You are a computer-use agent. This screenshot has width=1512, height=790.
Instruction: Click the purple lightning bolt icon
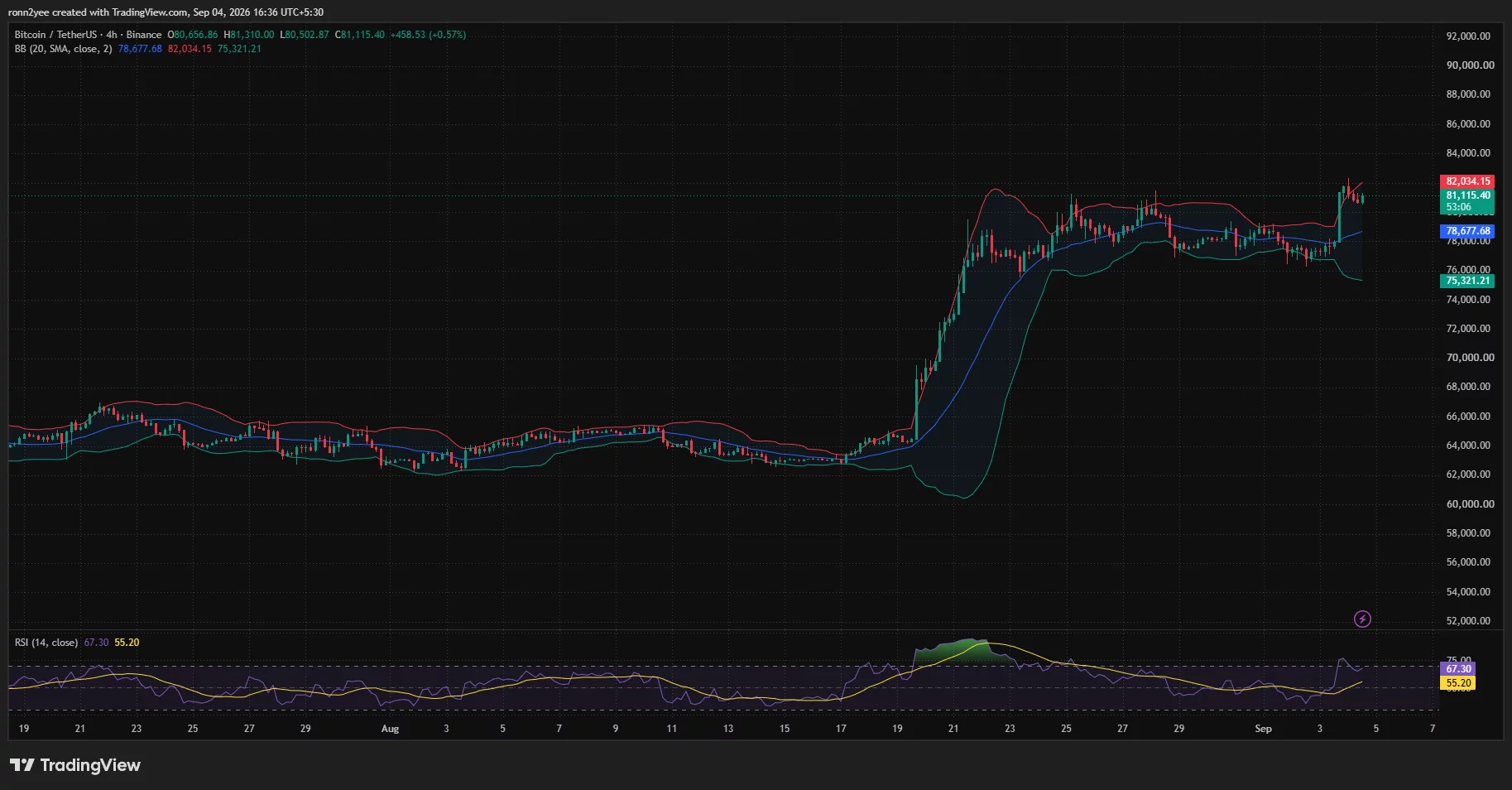tap(1362, 619)
